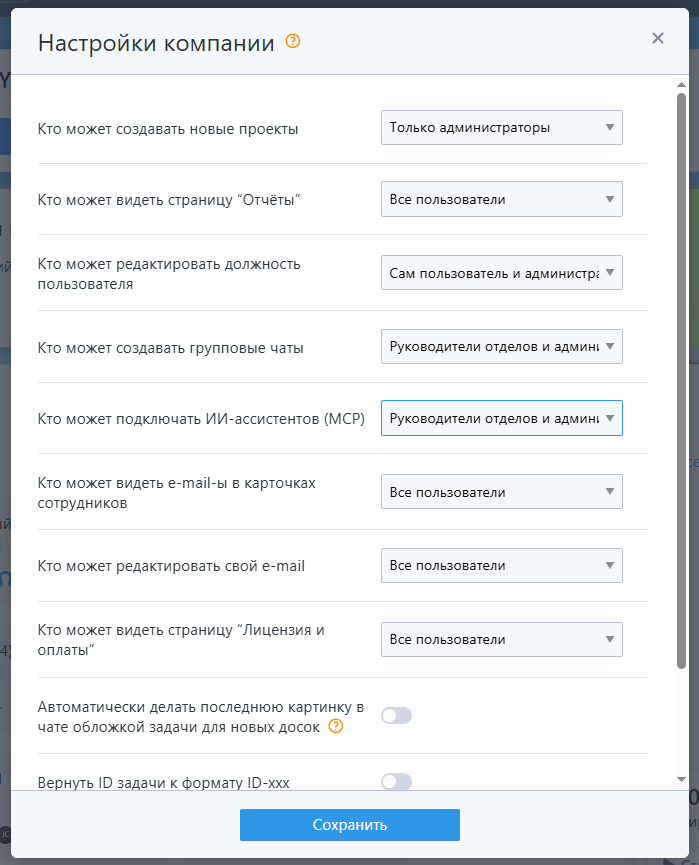This screenshot has height=865, width=699.
Task: Close the company settings dialog
Action: click(x=658, y=38)
